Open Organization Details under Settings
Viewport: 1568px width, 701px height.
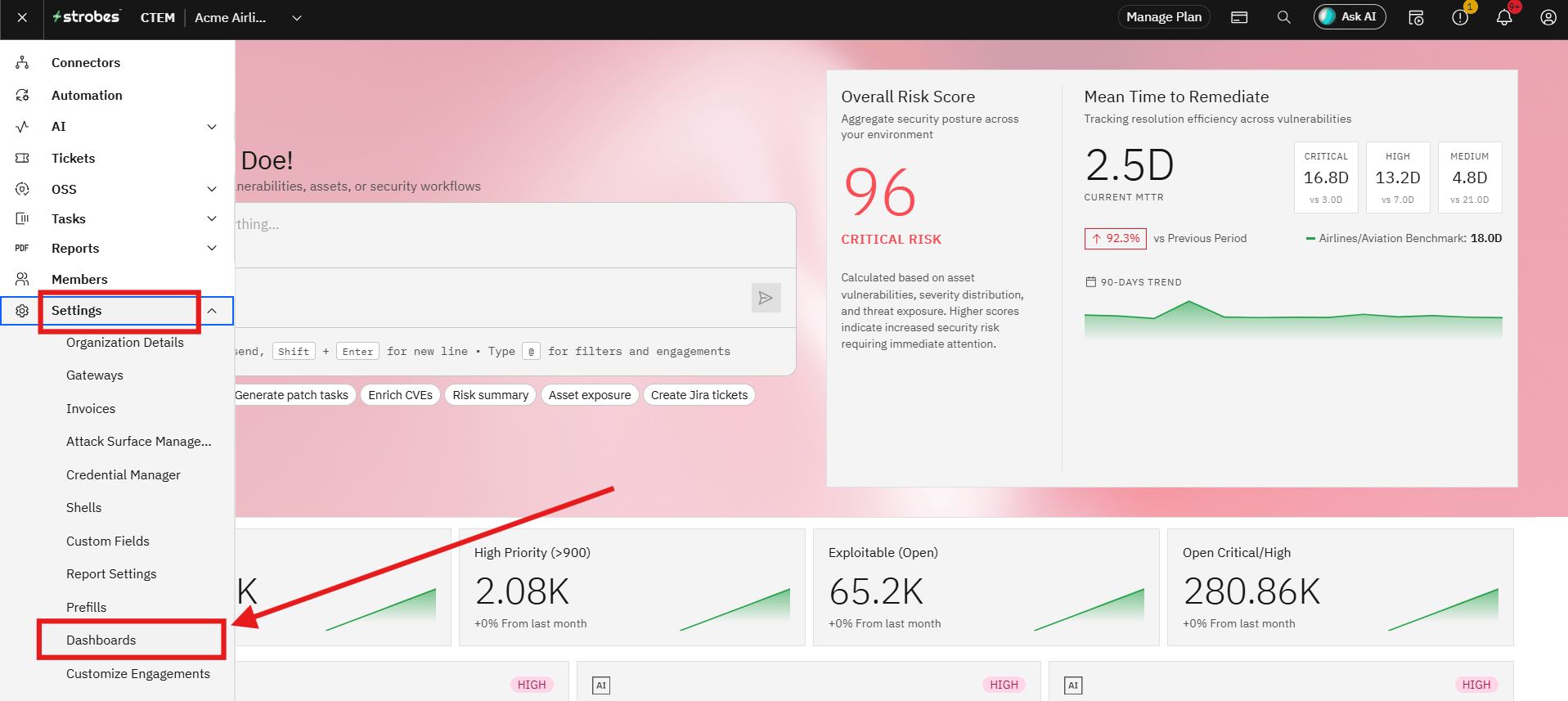click(125, 343)
